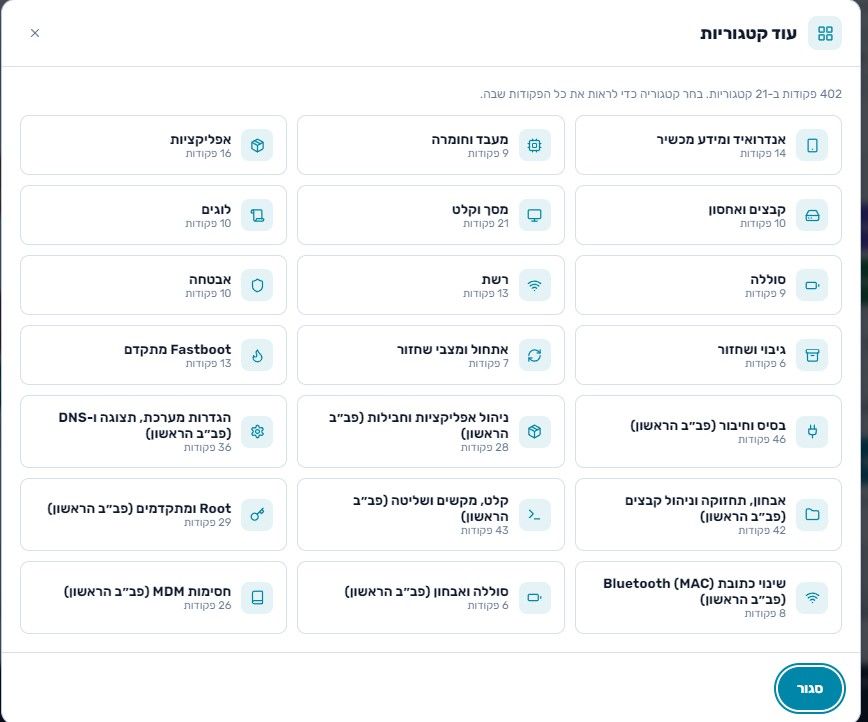
Task: Close the עוד קטגוריות dialog with X
Action: tap(35, 33)
